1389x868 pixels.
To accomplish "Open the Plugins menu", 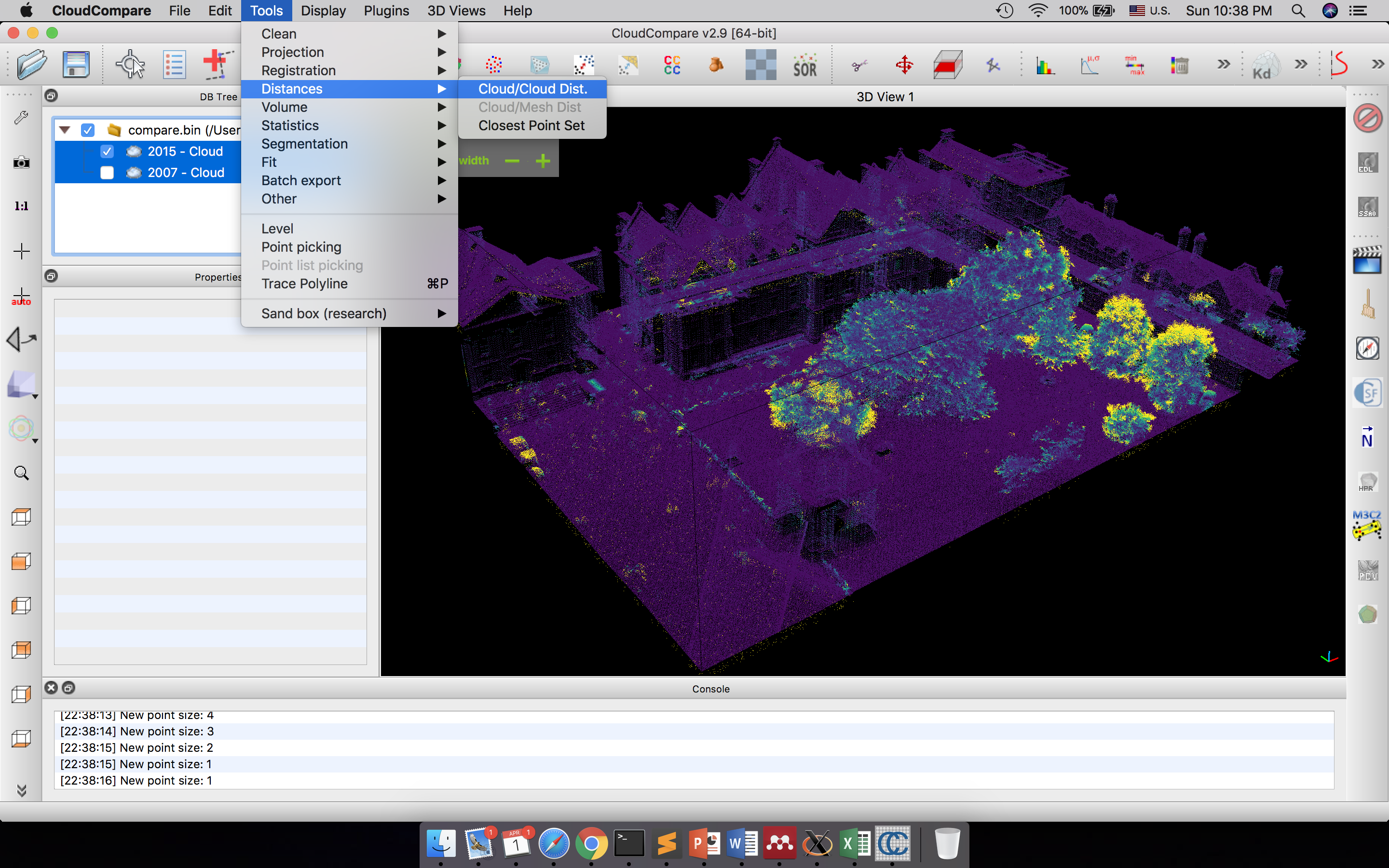I will 386,10.
